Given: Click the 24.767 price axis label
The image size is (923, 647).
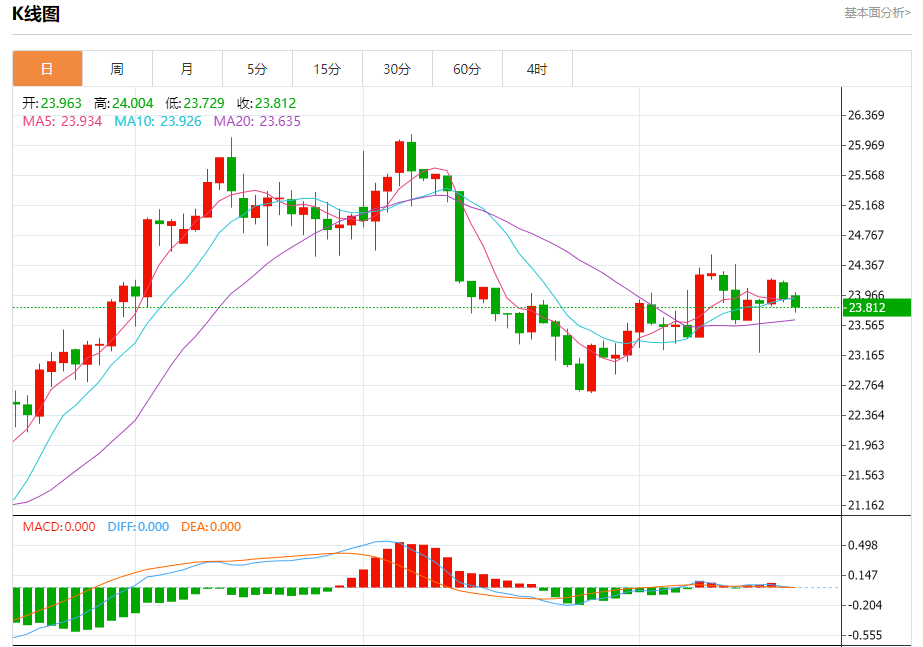Looking at the screenshot, I should [x=866, y=235].
